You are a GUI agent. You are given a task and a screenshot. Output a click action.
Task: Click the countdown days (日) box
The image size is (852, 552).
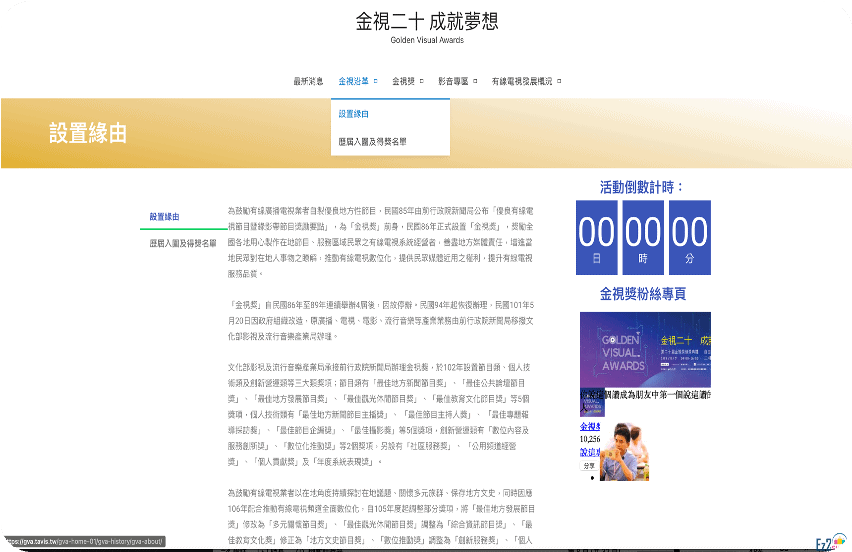click(596, 237)
